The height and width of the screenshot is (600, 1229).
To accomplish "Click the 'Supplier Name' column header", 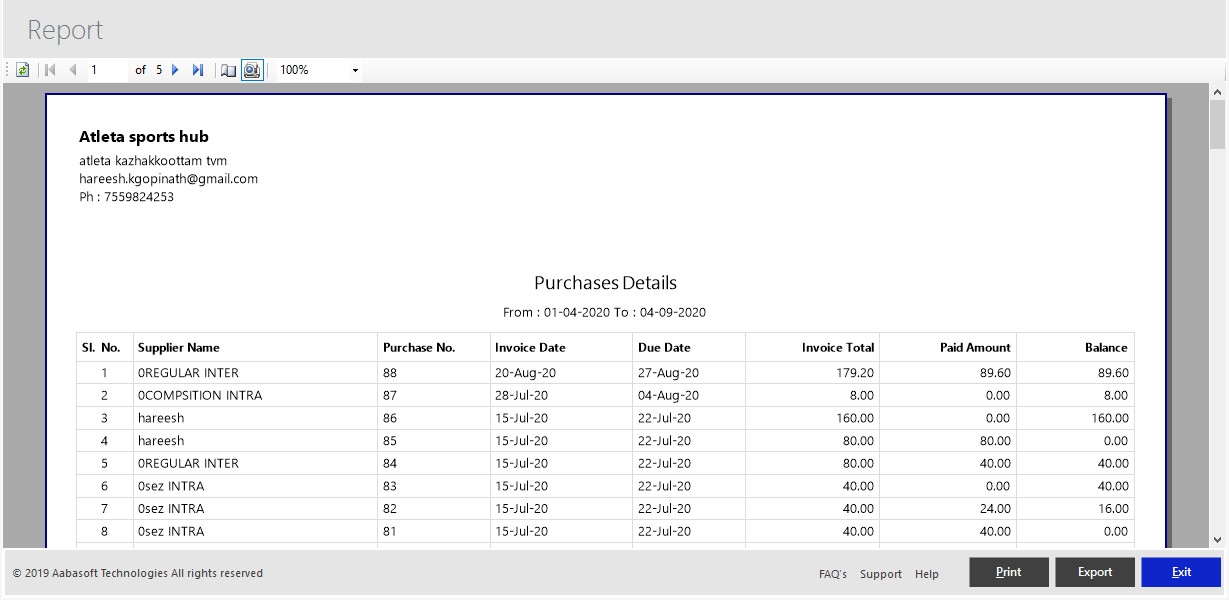I will (179, 348).
